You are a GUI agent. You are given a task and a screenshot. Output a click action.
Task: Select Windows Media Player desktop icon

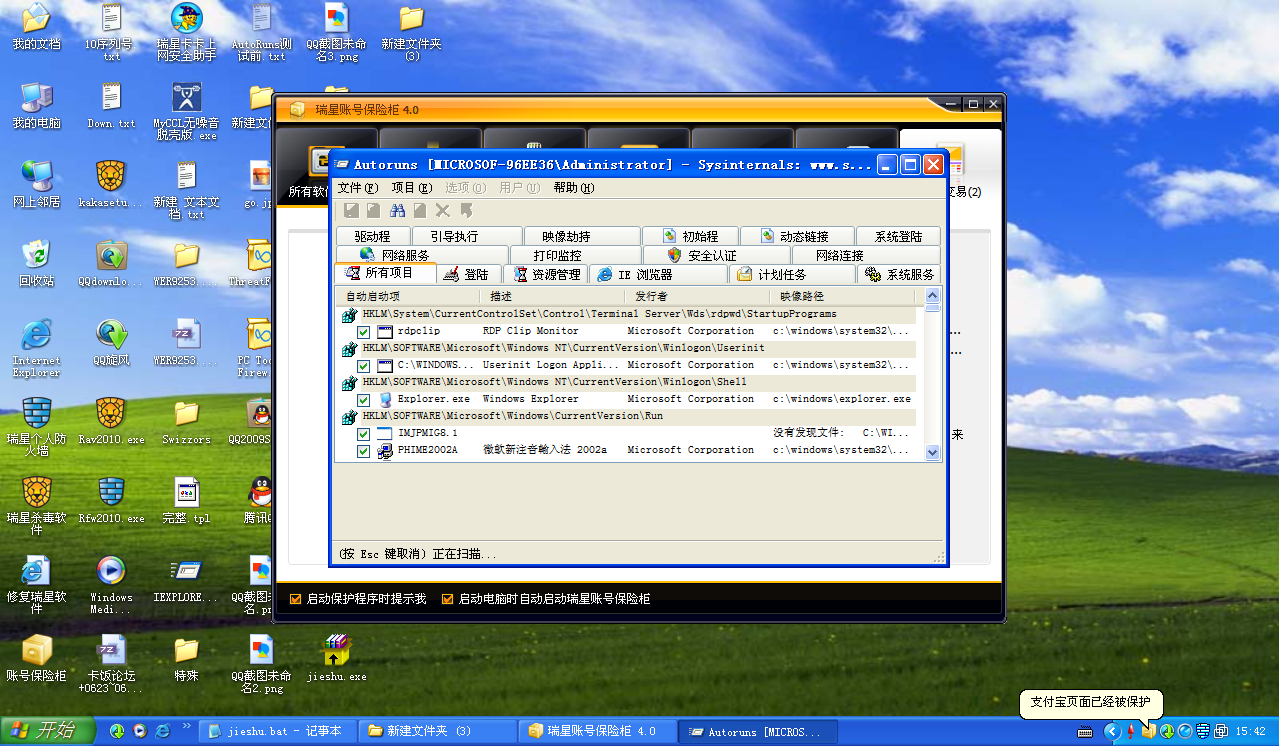pyautogui.click(x=111, y=585)
